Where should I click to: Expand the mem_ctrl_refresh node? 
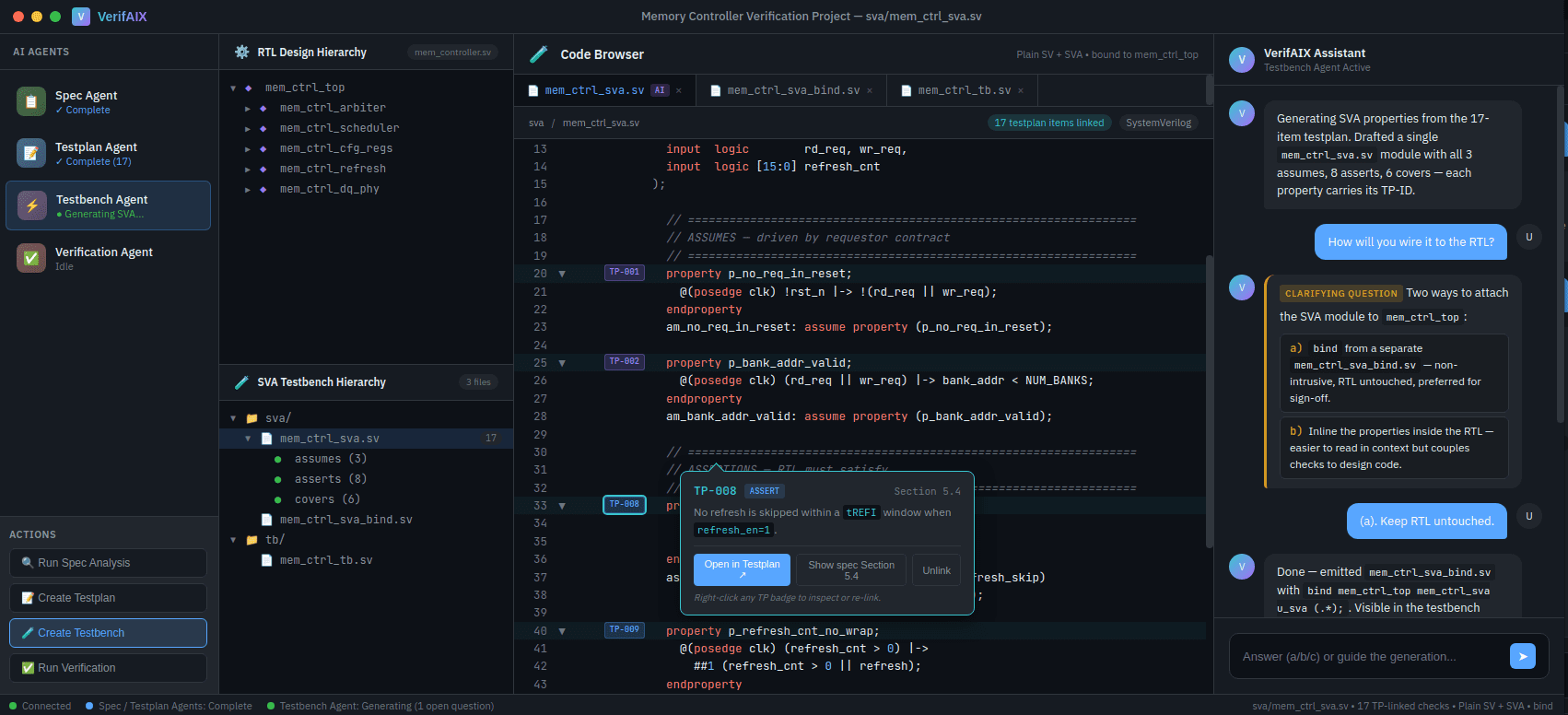pyautogui.click(x=248, y=170)
